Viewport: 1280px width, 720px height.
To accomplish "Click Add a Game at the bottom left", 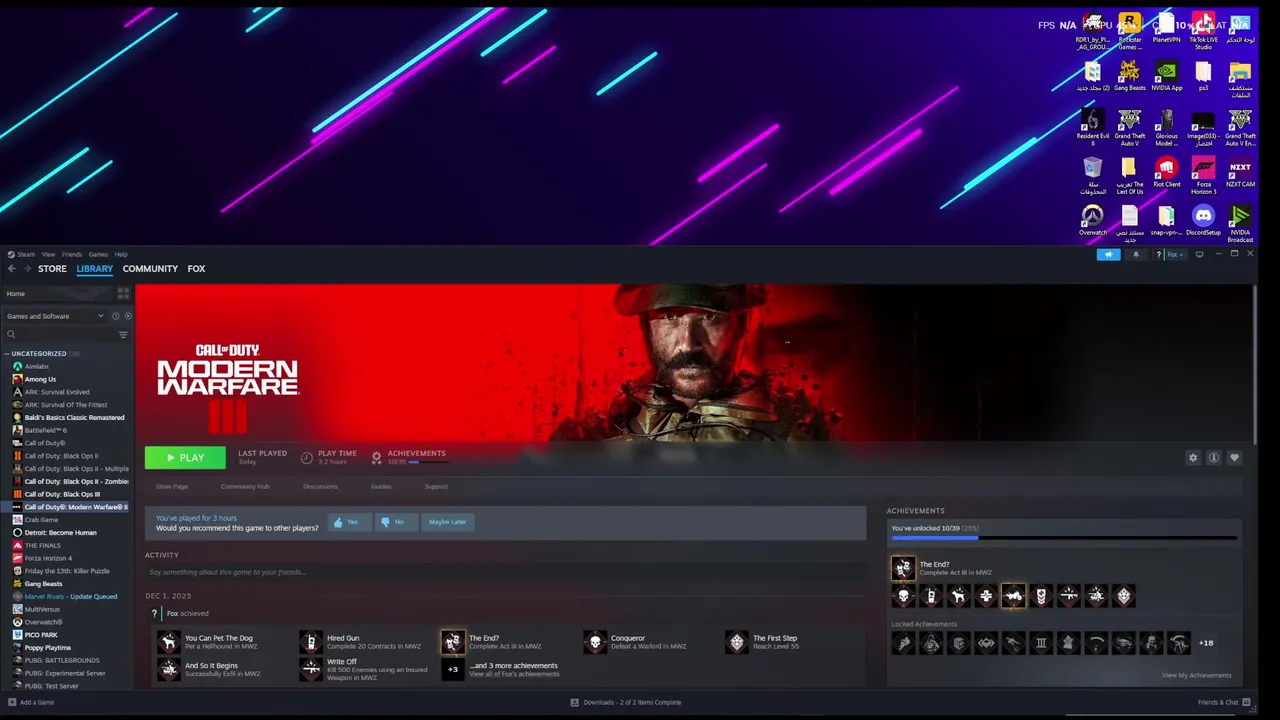I will pos(31,702).
